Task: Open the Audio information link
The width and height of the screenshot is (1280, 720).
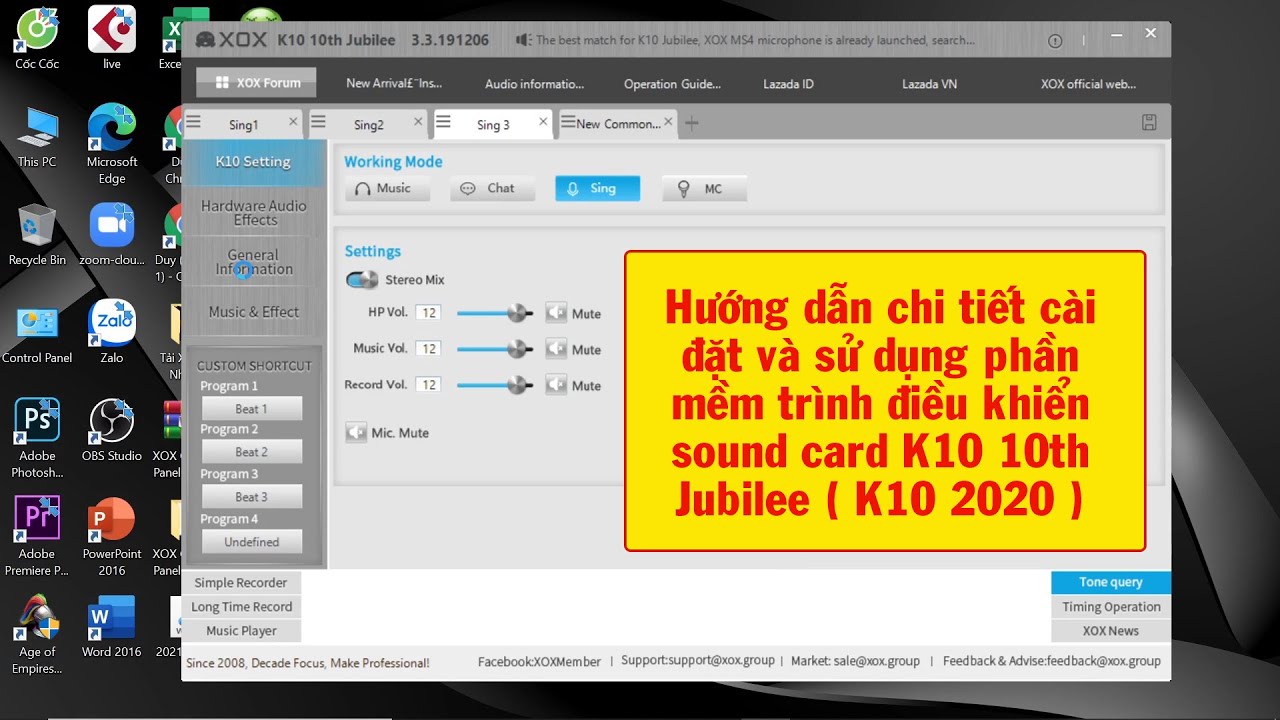Action: click(534, 84)
